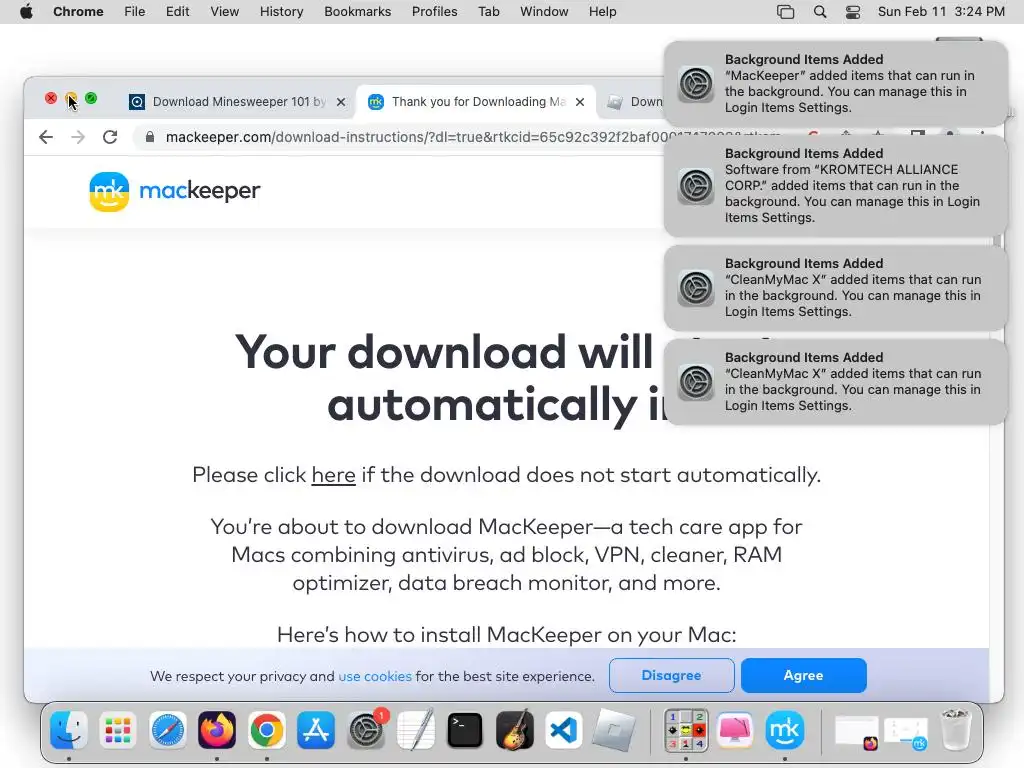The width and height of the screenshot is (1024, 768).
Task: Open the View menu
Action: click(225, 12)
